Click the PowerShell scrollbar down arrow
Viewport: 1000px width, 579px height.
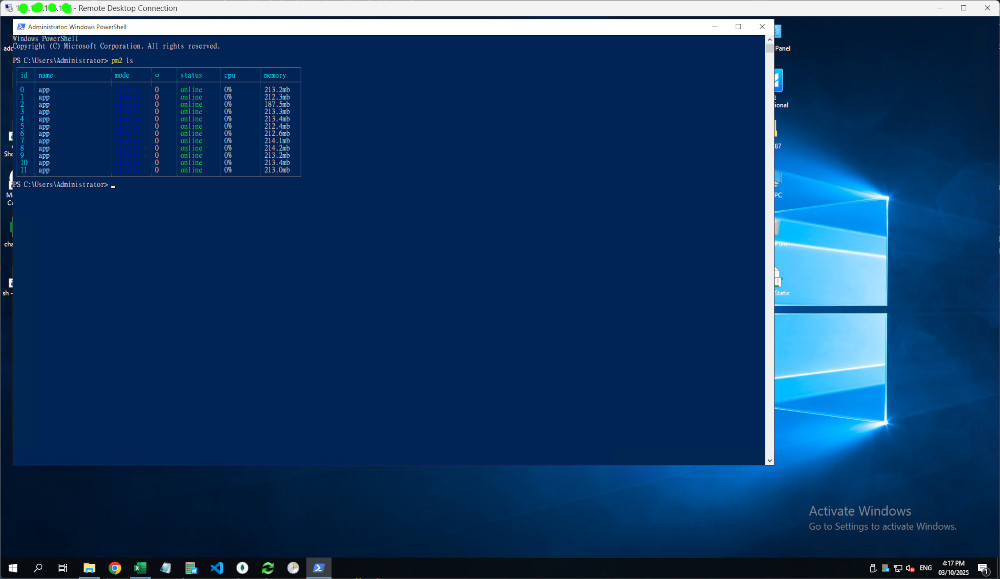769,460
